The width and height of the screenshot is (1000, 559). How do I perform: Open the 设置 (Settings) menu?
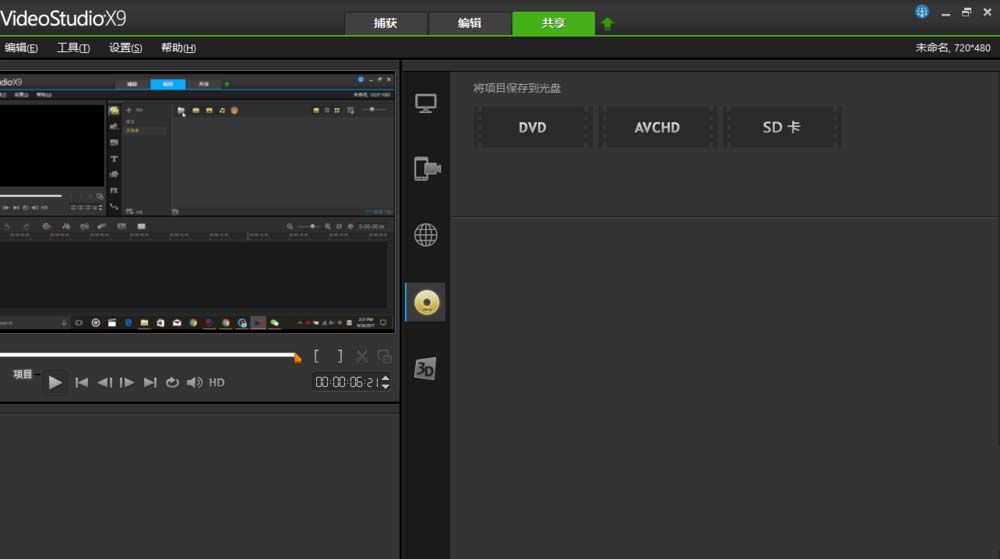(125, 48)
